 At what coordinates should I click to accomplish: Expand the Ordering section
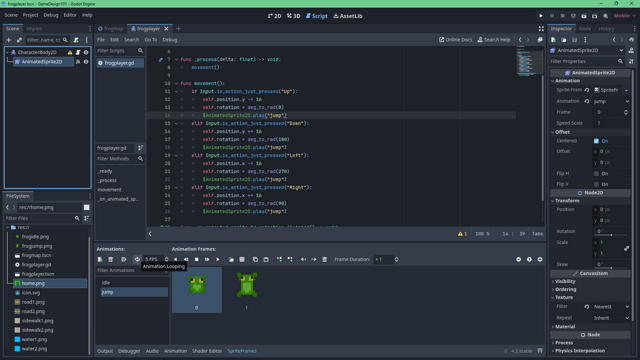565,289
